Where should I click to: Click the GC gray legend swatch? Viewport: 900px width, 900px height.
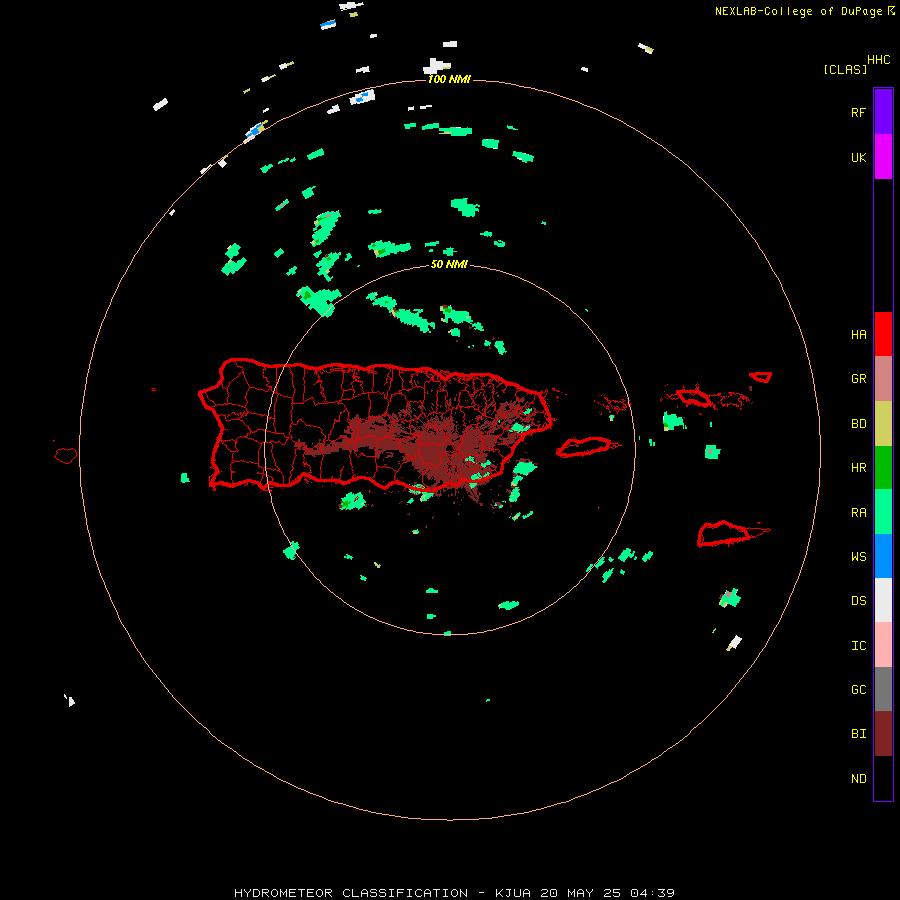tap(883, 689)
